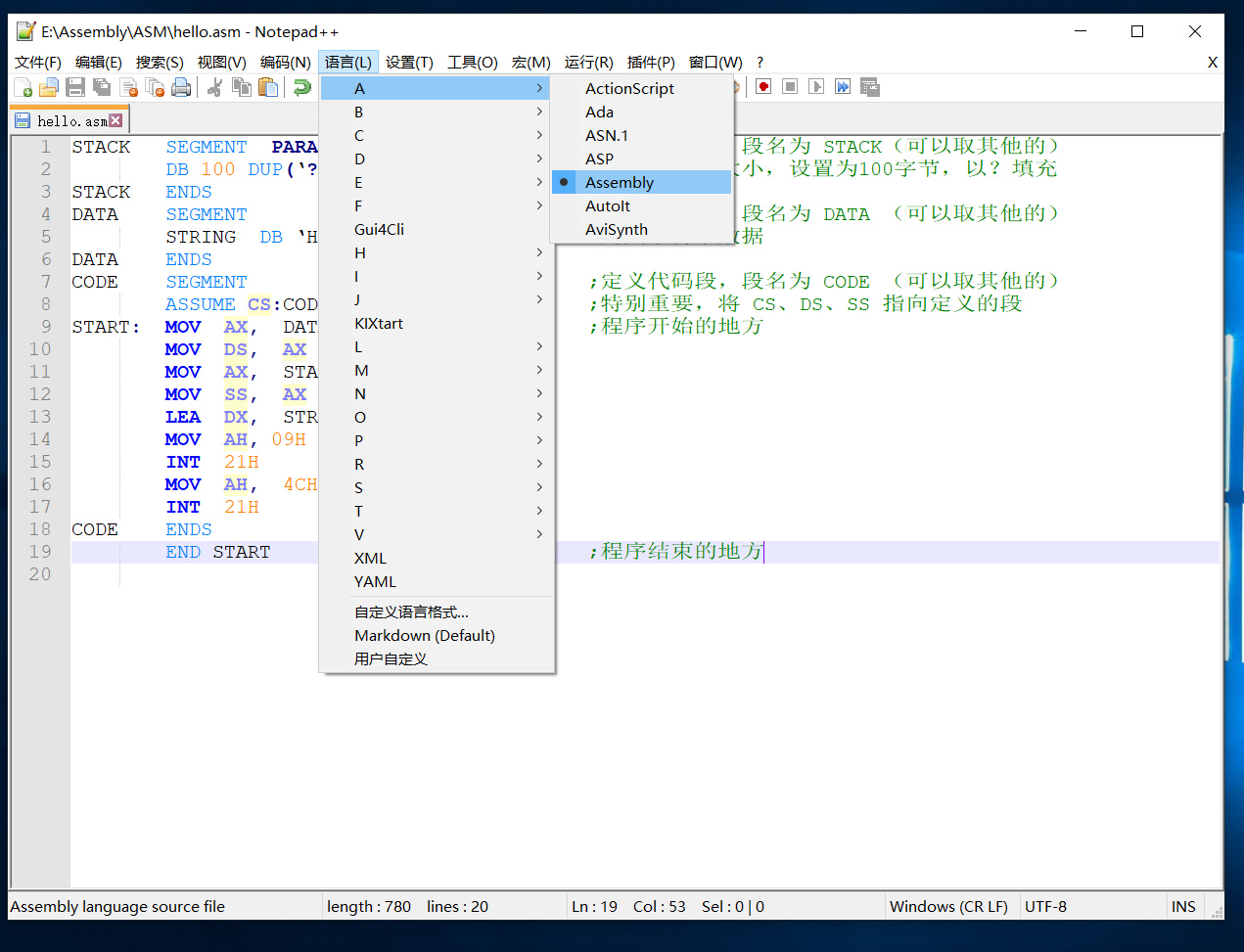Click the Save file toolbar icon
Screen dimensions: 1244x952
75,88
